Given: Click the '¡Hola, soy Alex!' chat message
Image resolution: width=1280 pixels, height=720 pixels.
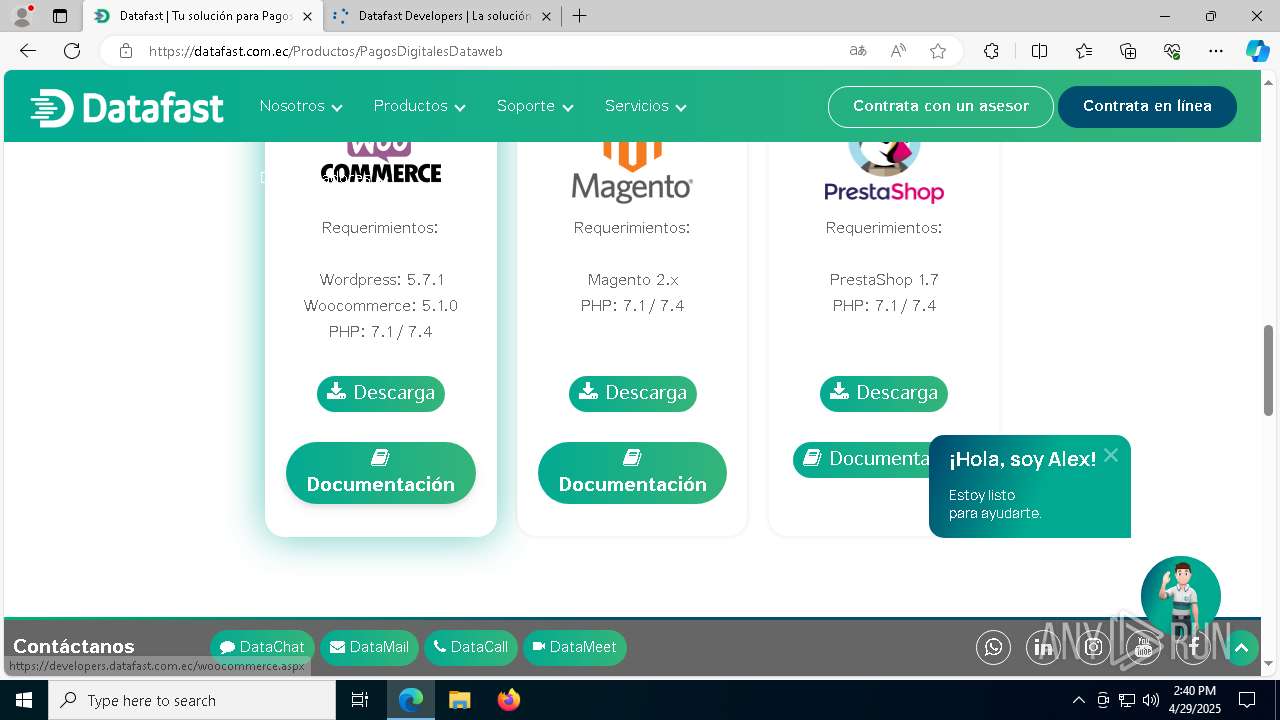Looking at the screenshot, I should click(x=1022, y=459).
